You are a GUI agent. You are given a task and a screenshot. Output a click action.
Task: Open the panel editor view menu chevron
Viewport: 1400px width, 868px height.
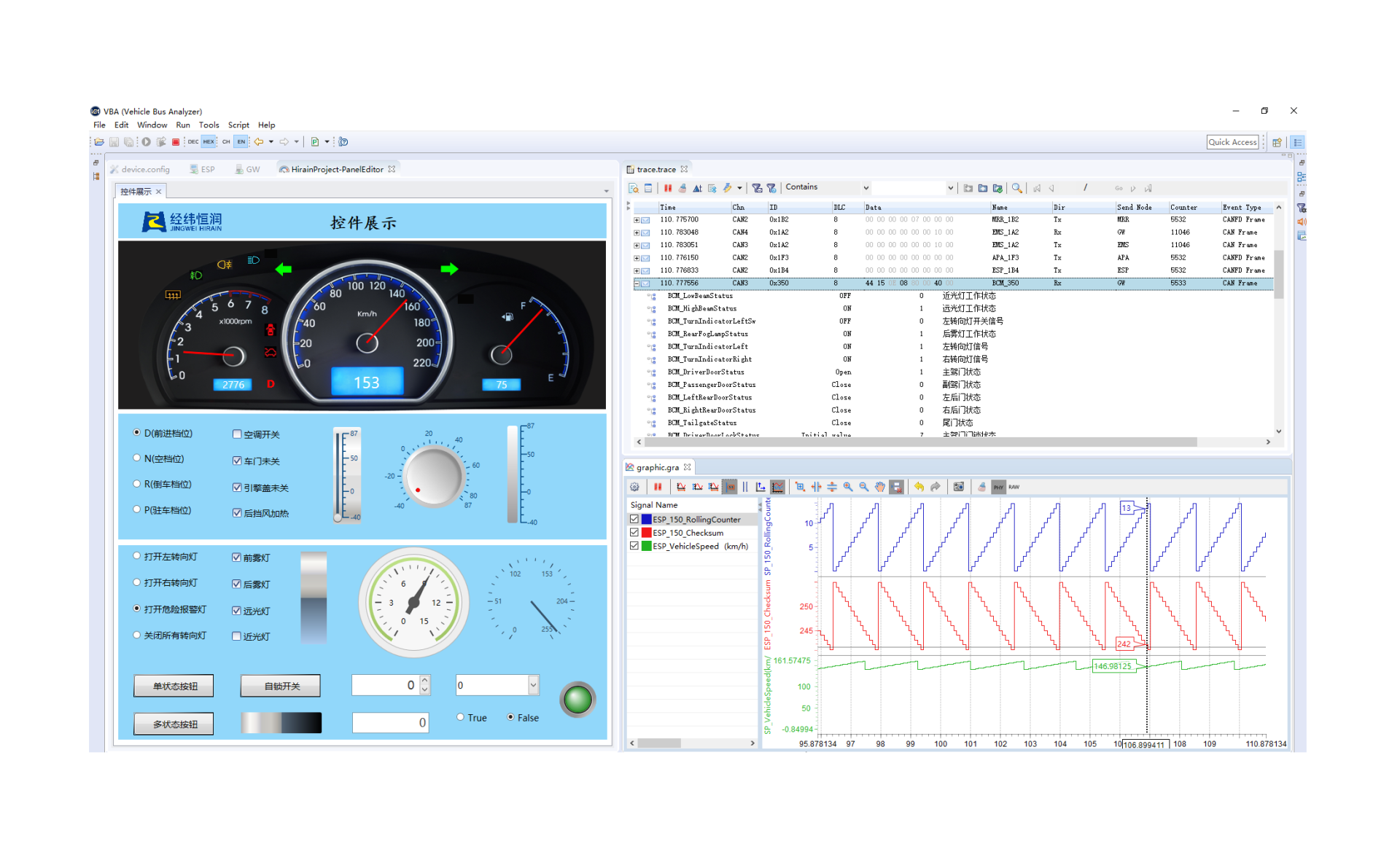click(606, 191)
